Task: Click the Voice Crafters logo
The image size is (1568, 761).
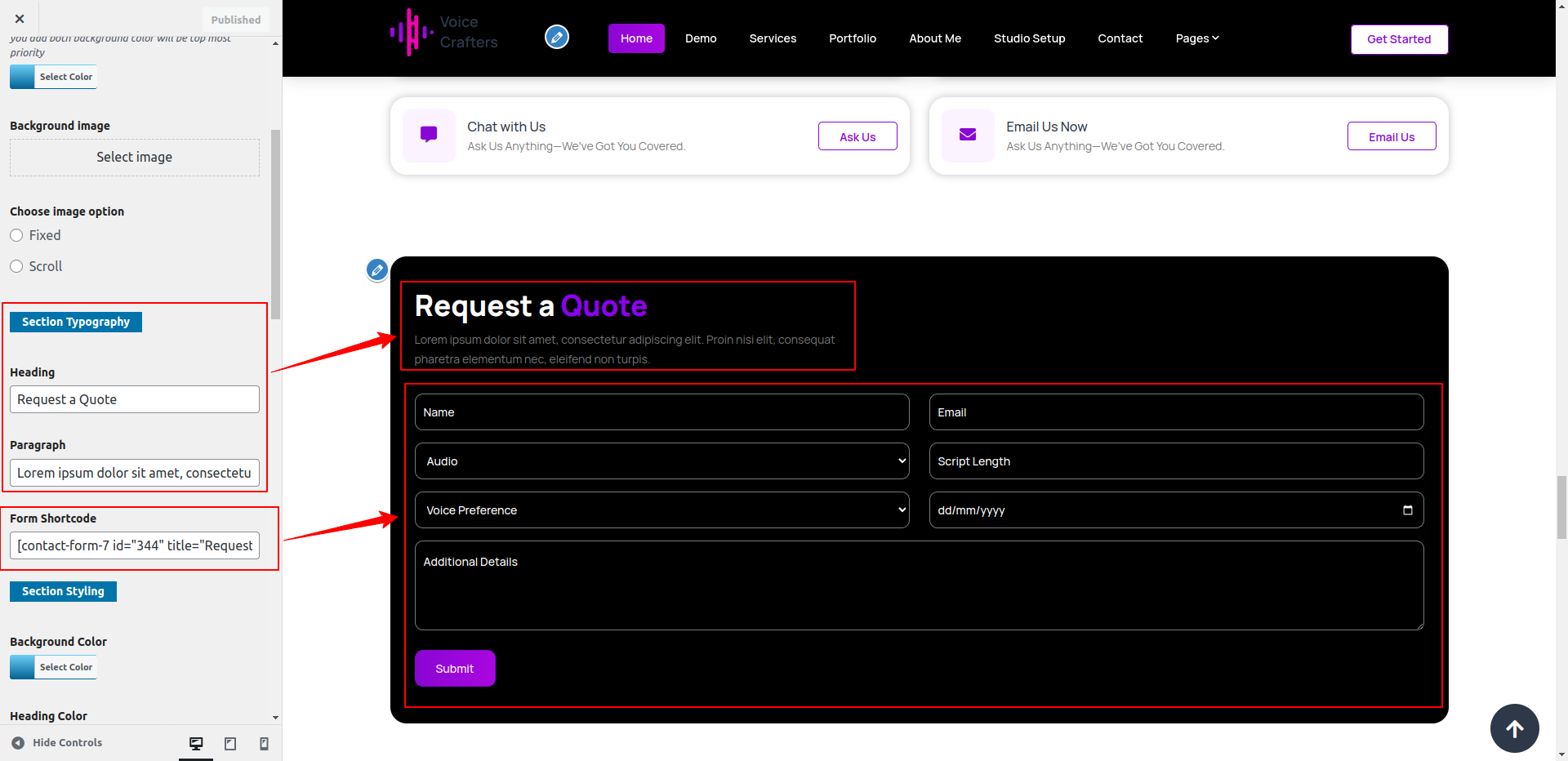Action: 444,33
